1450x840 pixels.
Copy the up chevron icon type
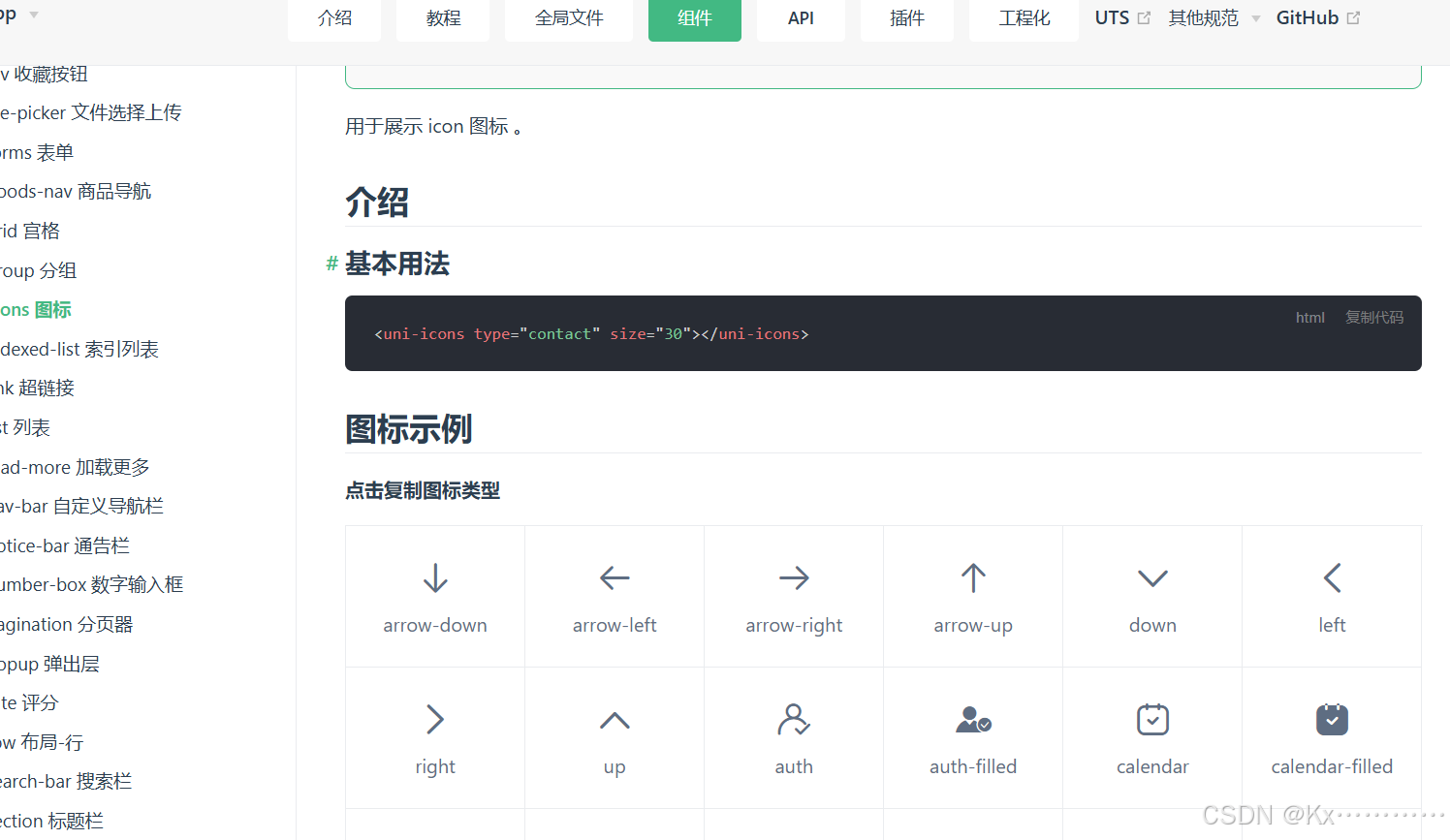coord(615,738)
